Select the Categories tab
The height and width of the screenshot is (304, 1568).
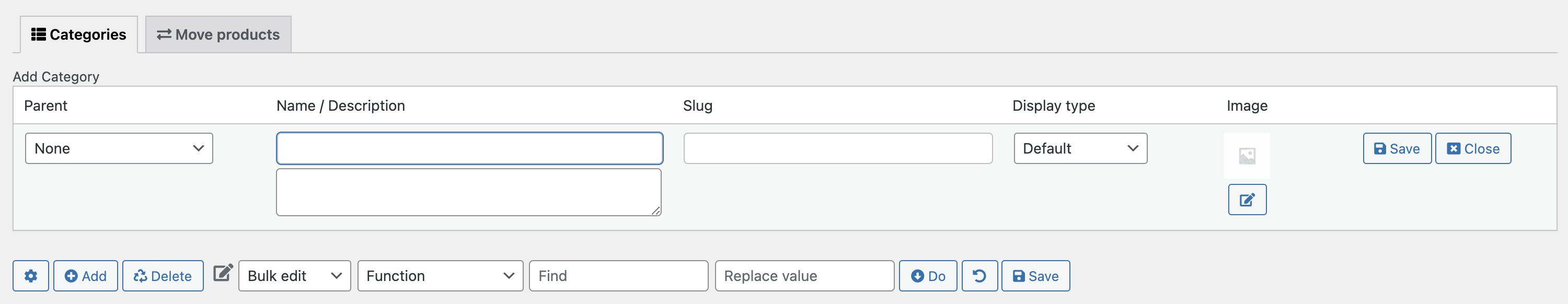point(78,34)
